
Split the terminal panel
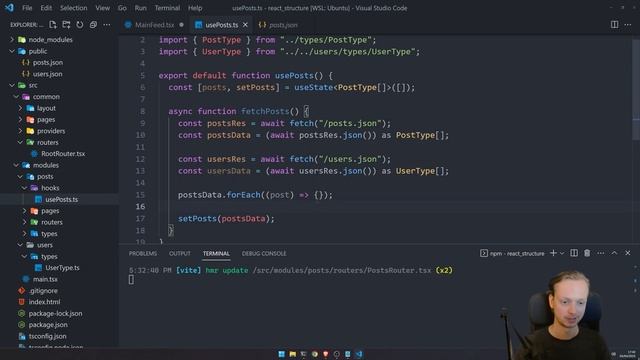pos(574,253)
